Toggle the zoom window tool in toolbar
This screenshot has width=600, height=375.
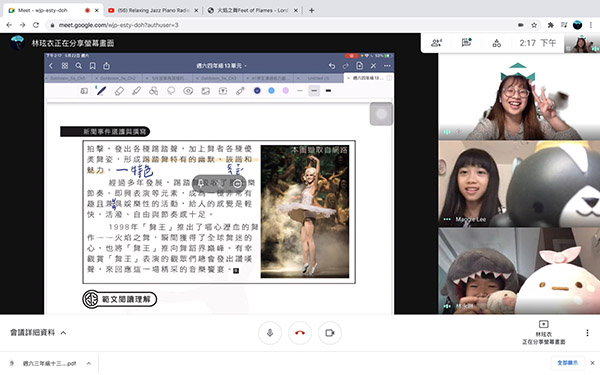pyautogui.click(x=84, y=91)
